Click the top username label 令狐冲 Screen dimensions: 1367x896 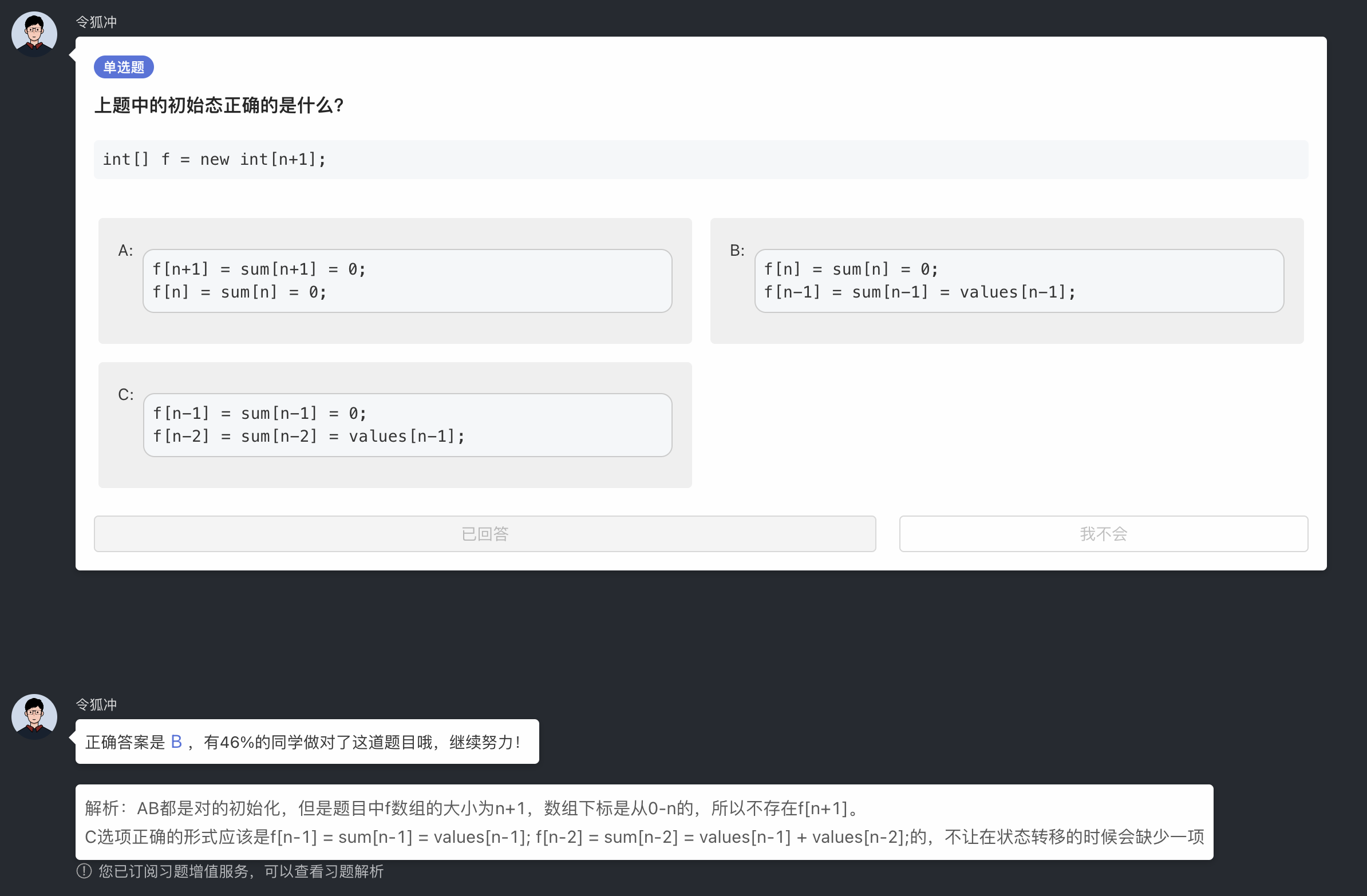[96, 22]
